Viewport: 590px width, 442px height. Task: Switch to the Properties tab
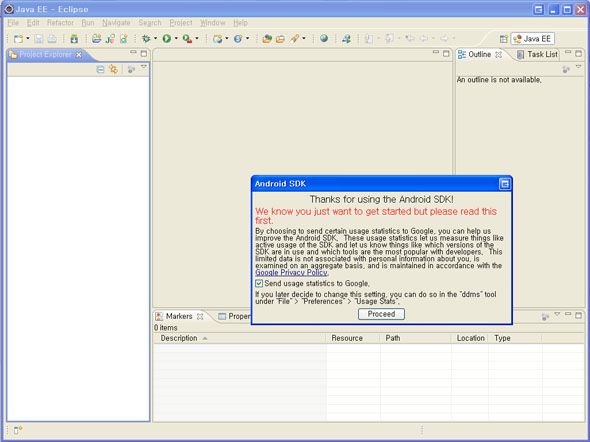234,316
